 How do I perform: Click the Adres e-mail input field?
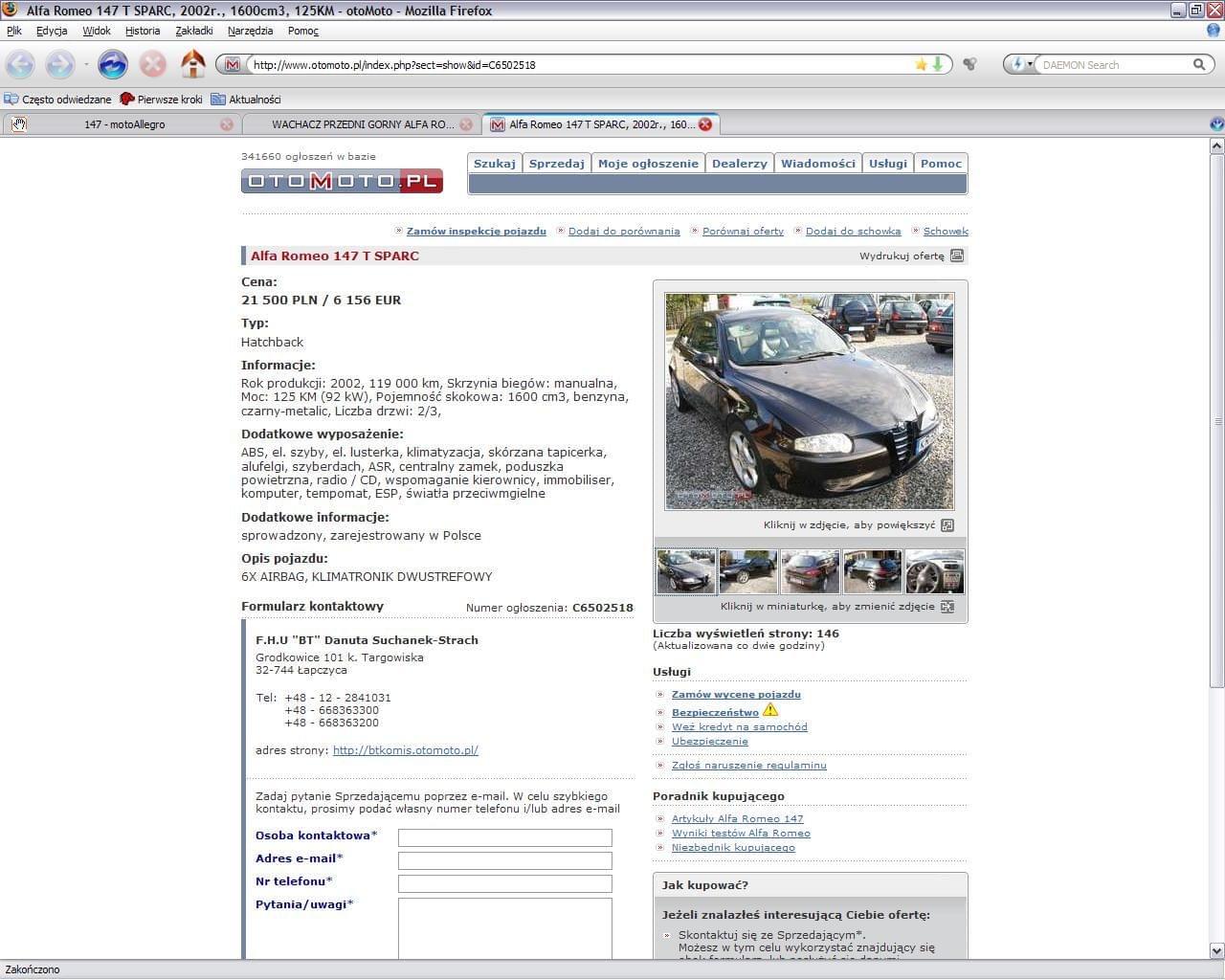click(505, 860)
